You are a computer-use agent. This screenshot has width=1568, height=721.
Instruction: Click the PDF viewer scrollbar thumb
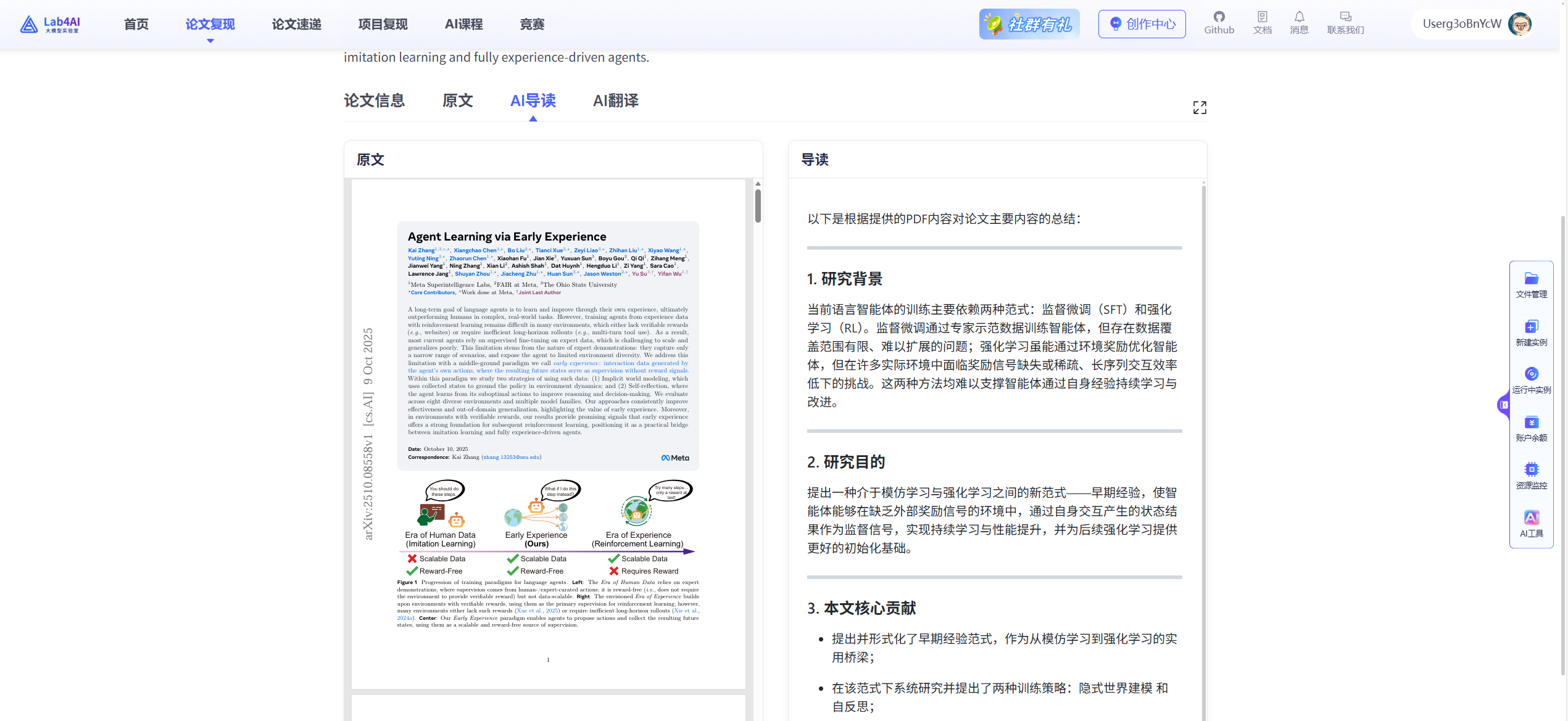(x=758, y=205)
